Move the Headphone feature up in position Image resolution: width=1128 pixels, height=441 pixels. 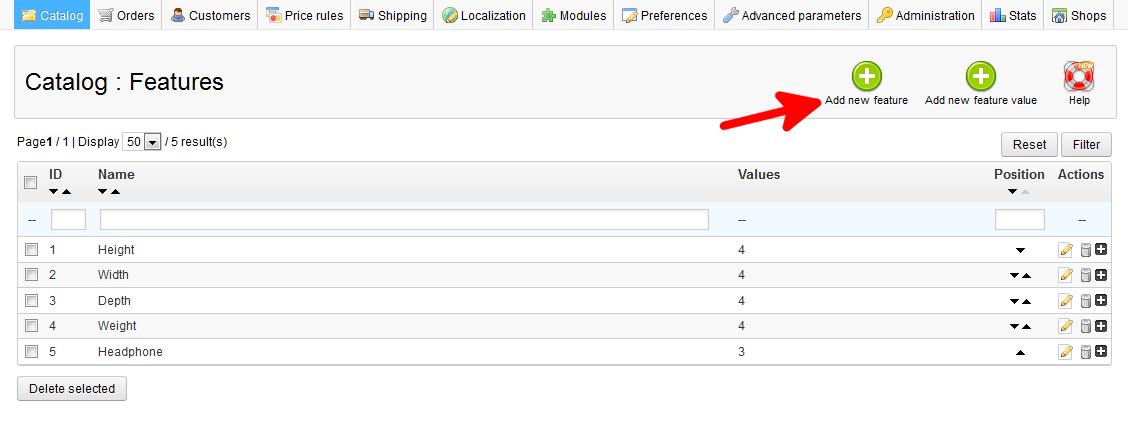click(x=1020, y=353)
